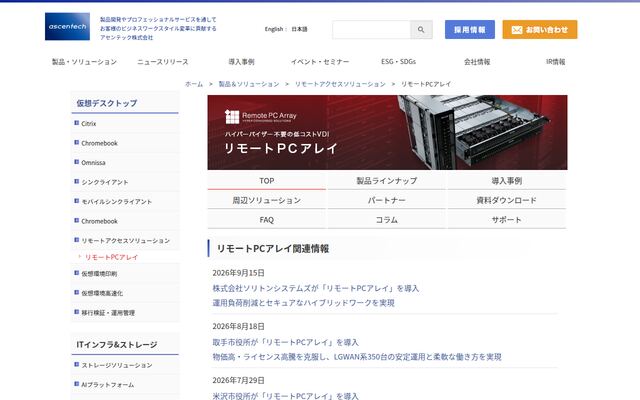This screenshot has height=400, width=640.
Task: Open the 米沢市役所 news link
Action: click(x=285, y=396)
